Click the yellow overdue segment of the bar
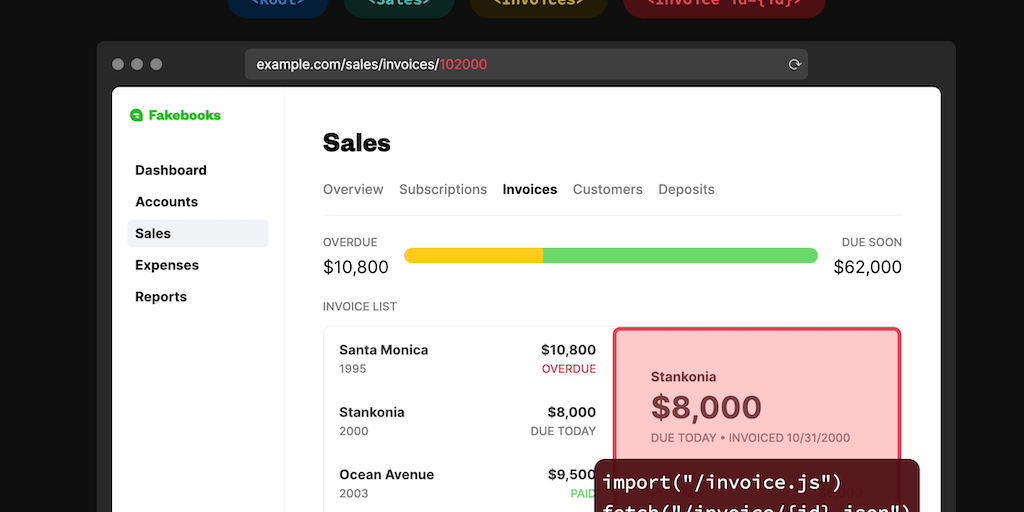Image resolution: width=1024 pixels, height=512 pixels. point(474,256)
